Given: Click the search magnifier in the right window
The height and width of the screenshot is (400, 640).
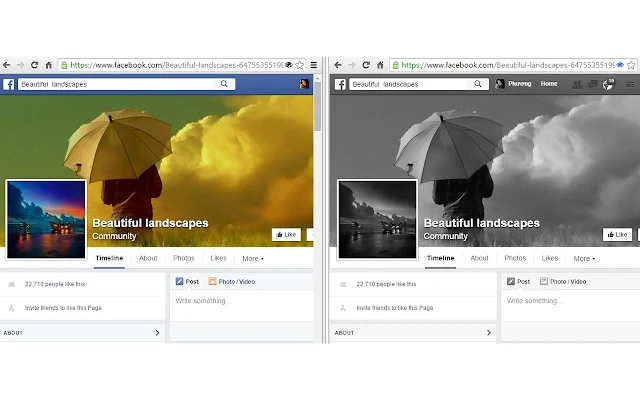Looking at the screenshot, I should pos(478,84).
